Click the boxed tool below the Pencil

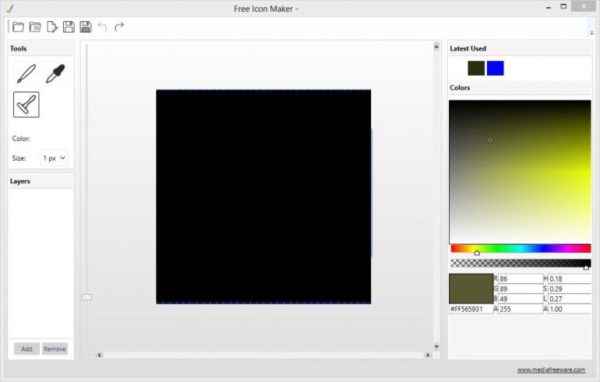tap(26, 104)
